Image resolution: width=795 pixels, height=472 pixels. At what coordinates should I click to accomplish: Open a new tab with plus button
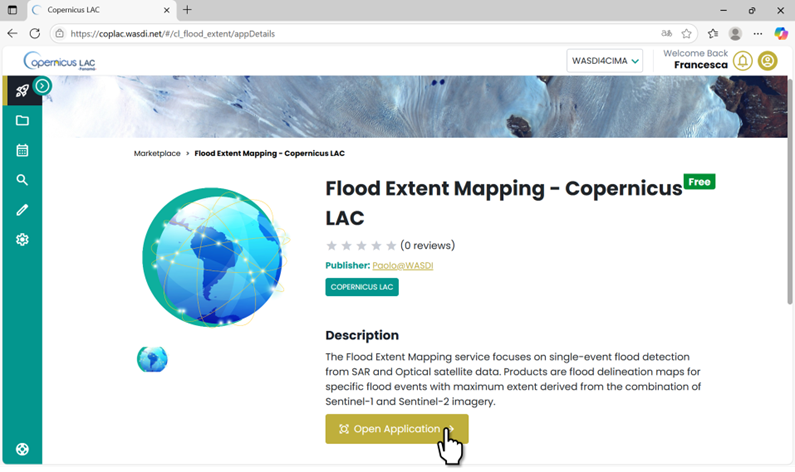click(187, 10)
